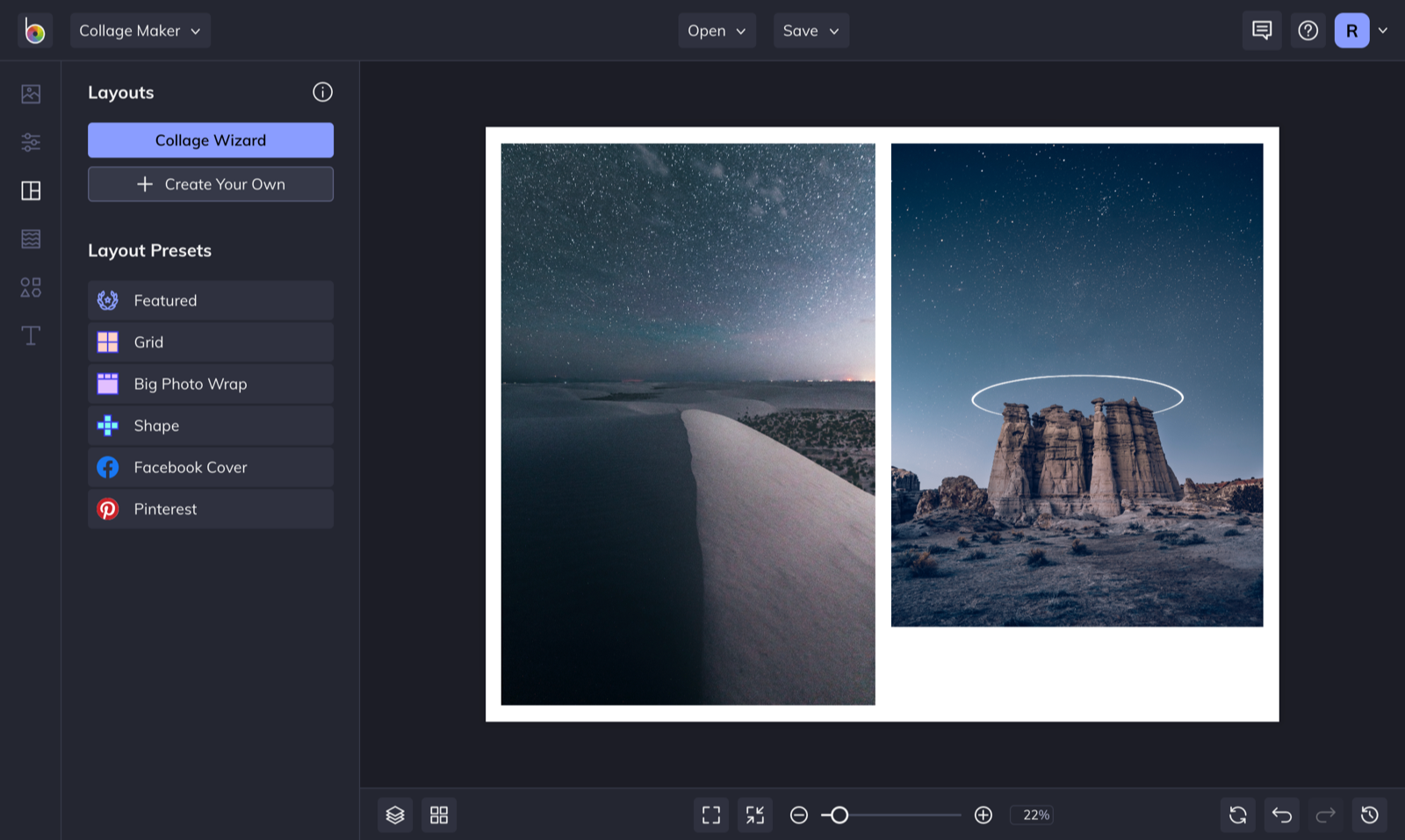Choose the Pinterest layout preset
Viewport: 1405px width, 840px height.
[x=210, y=509]
